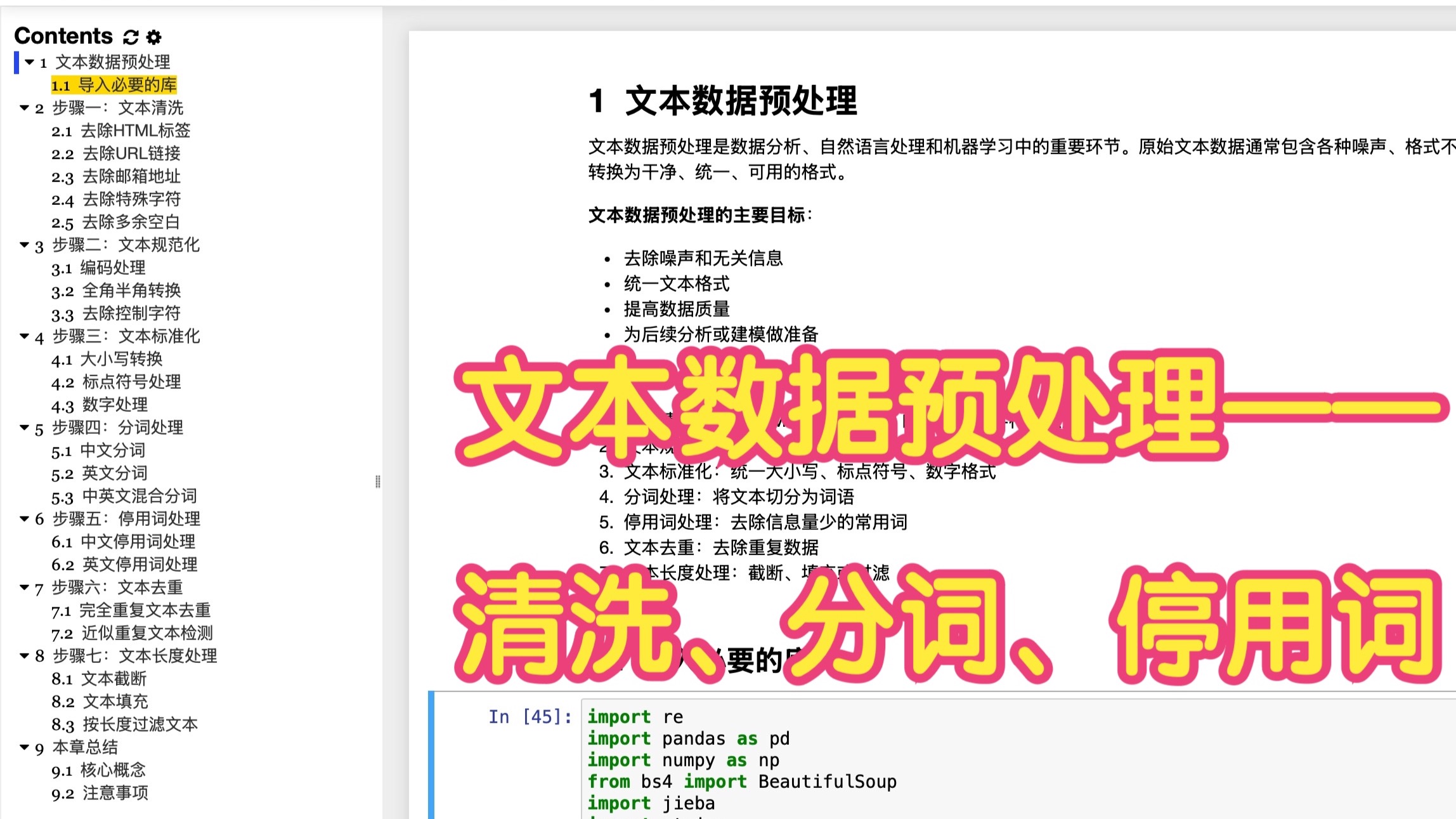Collapse section 9 本章总结
Image resolution: width=1456 pixels, height=819 pixels.
(24, 747)
